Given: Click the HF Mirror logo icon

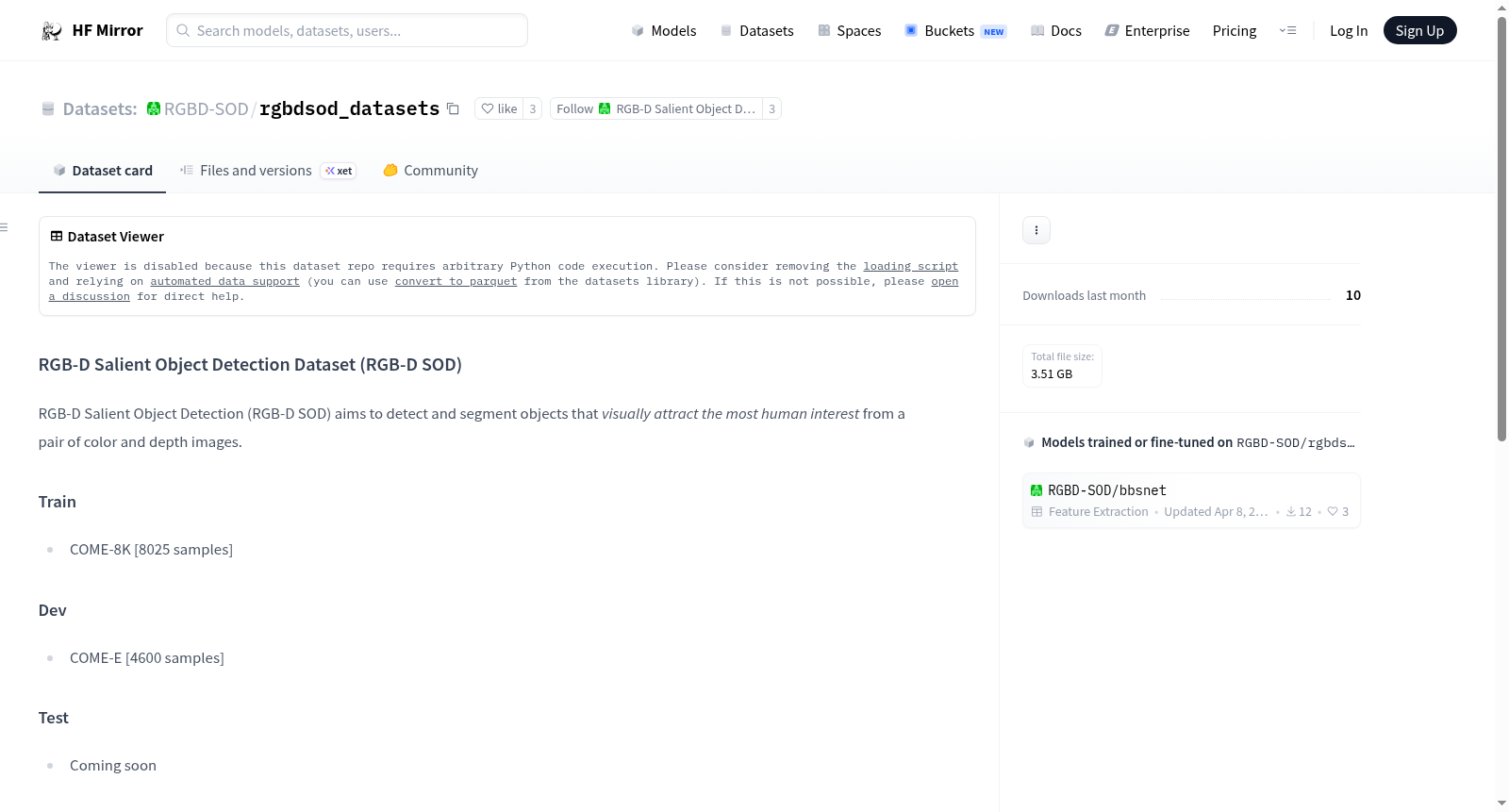Looking at the screenshot, I should pos(52,31).
